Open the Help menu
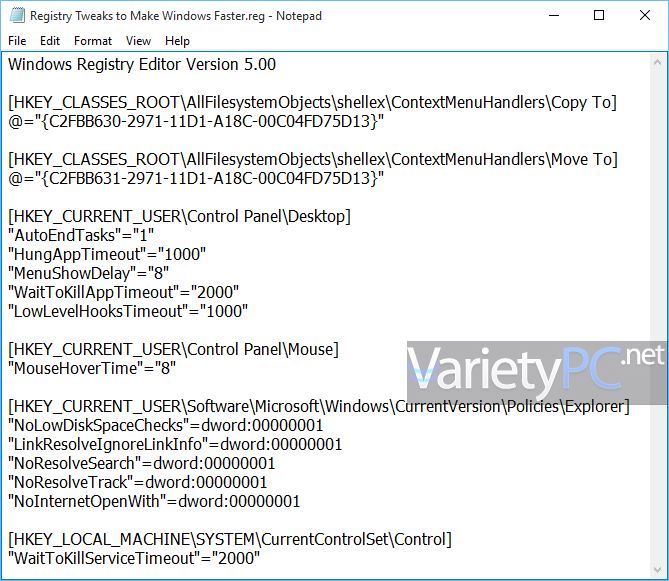Viewport: 669px width, 581px height. [x=177, y=41]
